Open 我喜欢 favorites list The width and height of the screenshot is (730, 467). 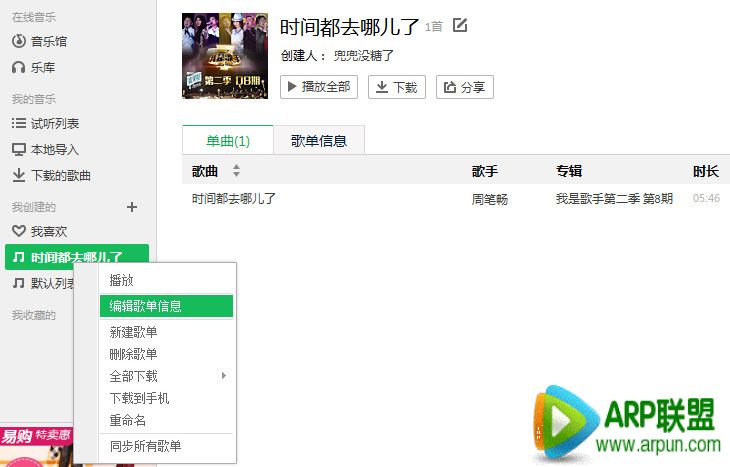[40, 231]
